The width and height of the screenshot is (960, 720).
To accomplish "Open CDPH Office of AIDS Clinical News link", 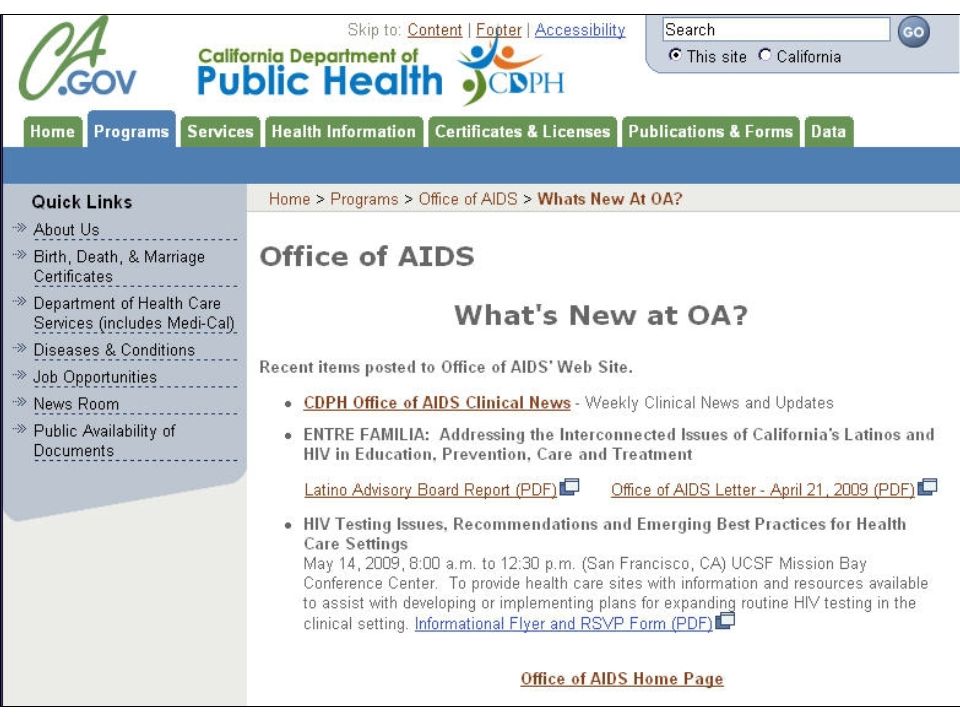I will tap(437, 402).
